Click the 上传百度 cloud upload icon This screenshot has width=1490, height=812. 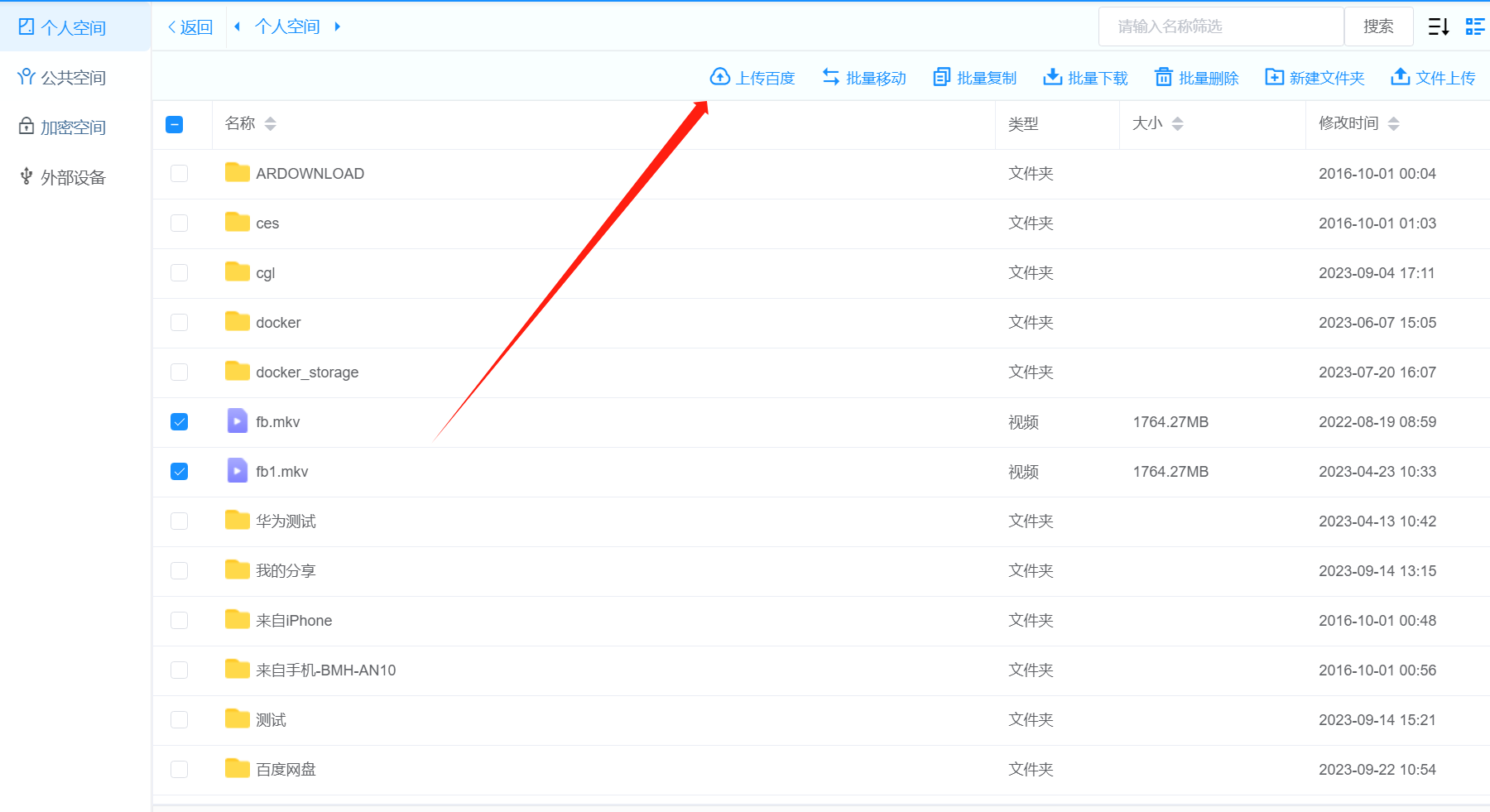pos(720,77)
